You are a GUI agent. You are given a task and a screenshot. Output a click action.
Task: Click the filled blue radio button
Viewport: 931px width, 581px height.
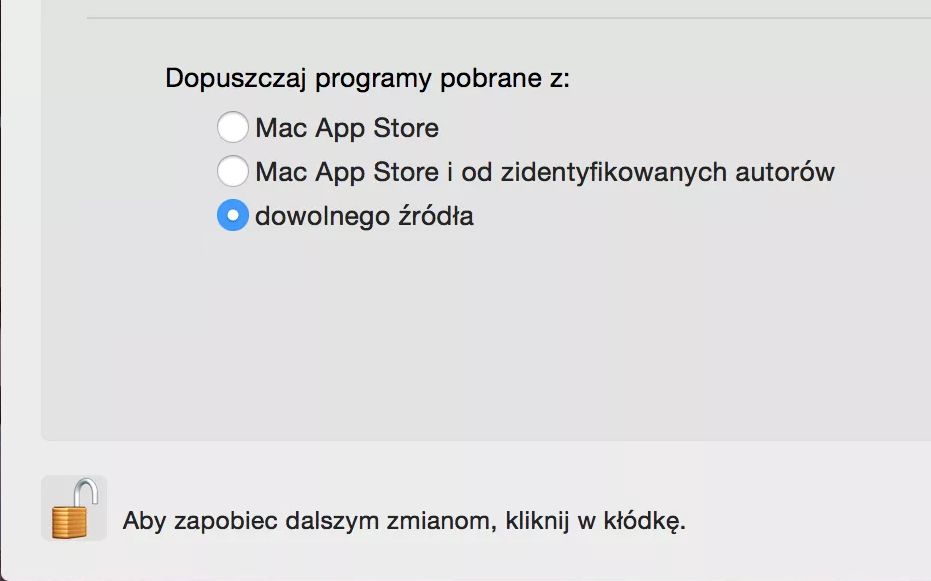pos(232,215)
